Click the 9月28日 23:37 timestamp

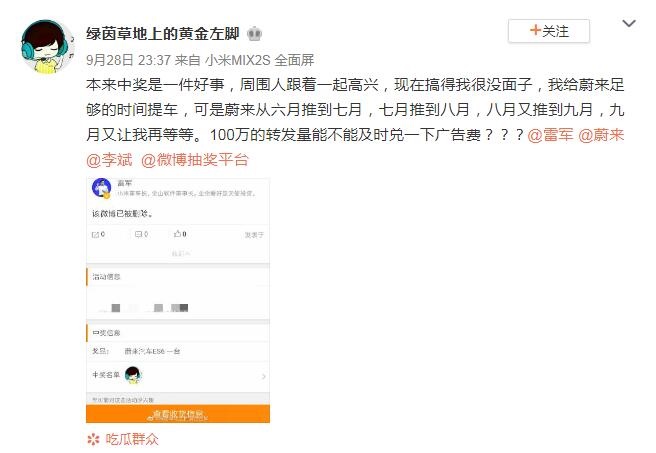click(128, 60)
